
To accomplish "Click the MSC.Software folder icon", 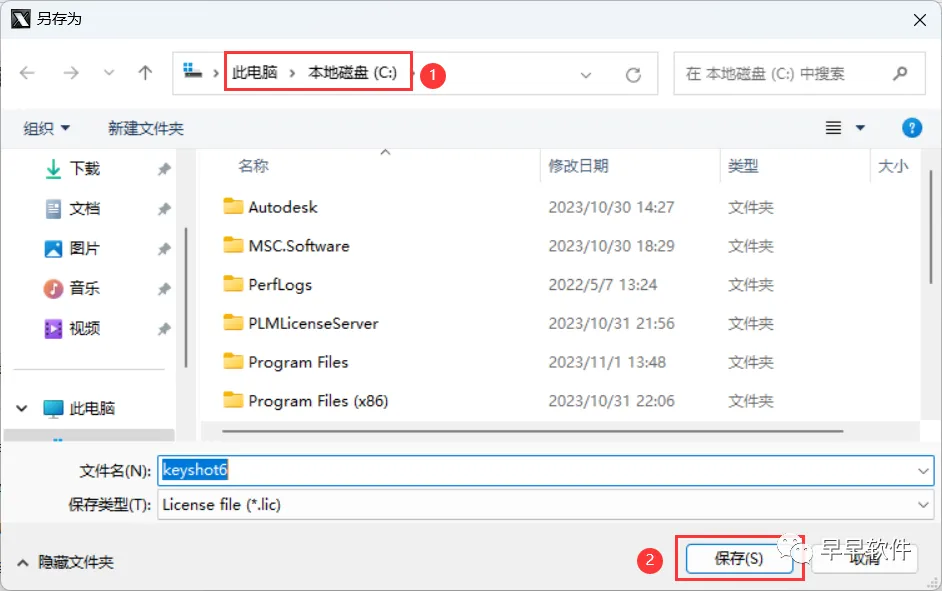I will click(x=233, y=245).
